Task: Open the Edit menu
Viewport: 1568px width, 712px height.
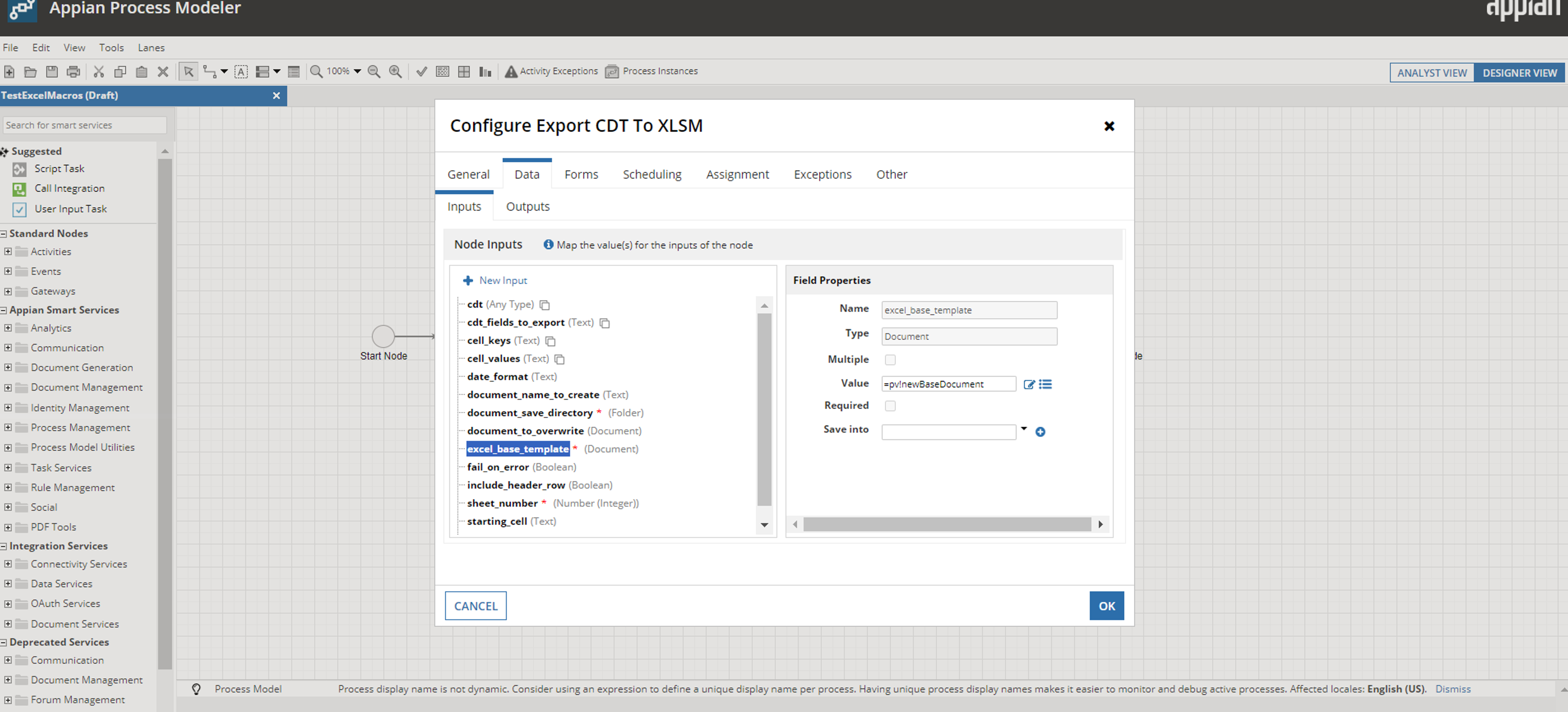Action: pos(41,47)
